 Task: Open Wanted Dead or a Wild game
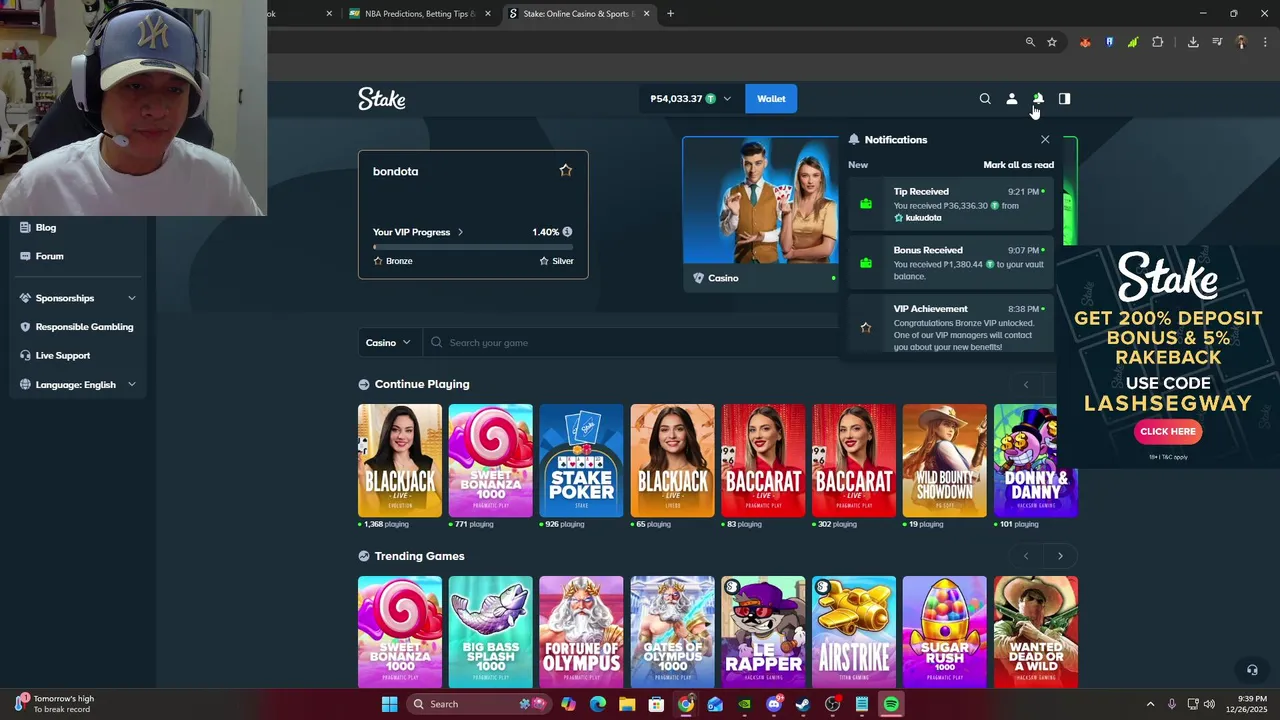1036,632
